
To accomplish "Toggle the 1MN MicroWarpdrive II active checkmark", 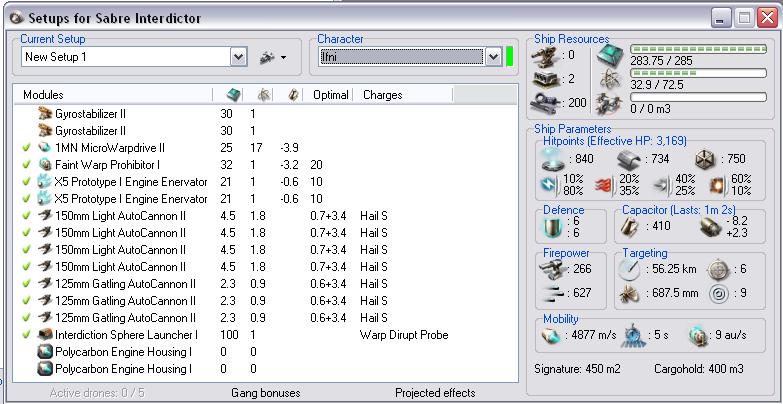I will click(x=27, y=148).
